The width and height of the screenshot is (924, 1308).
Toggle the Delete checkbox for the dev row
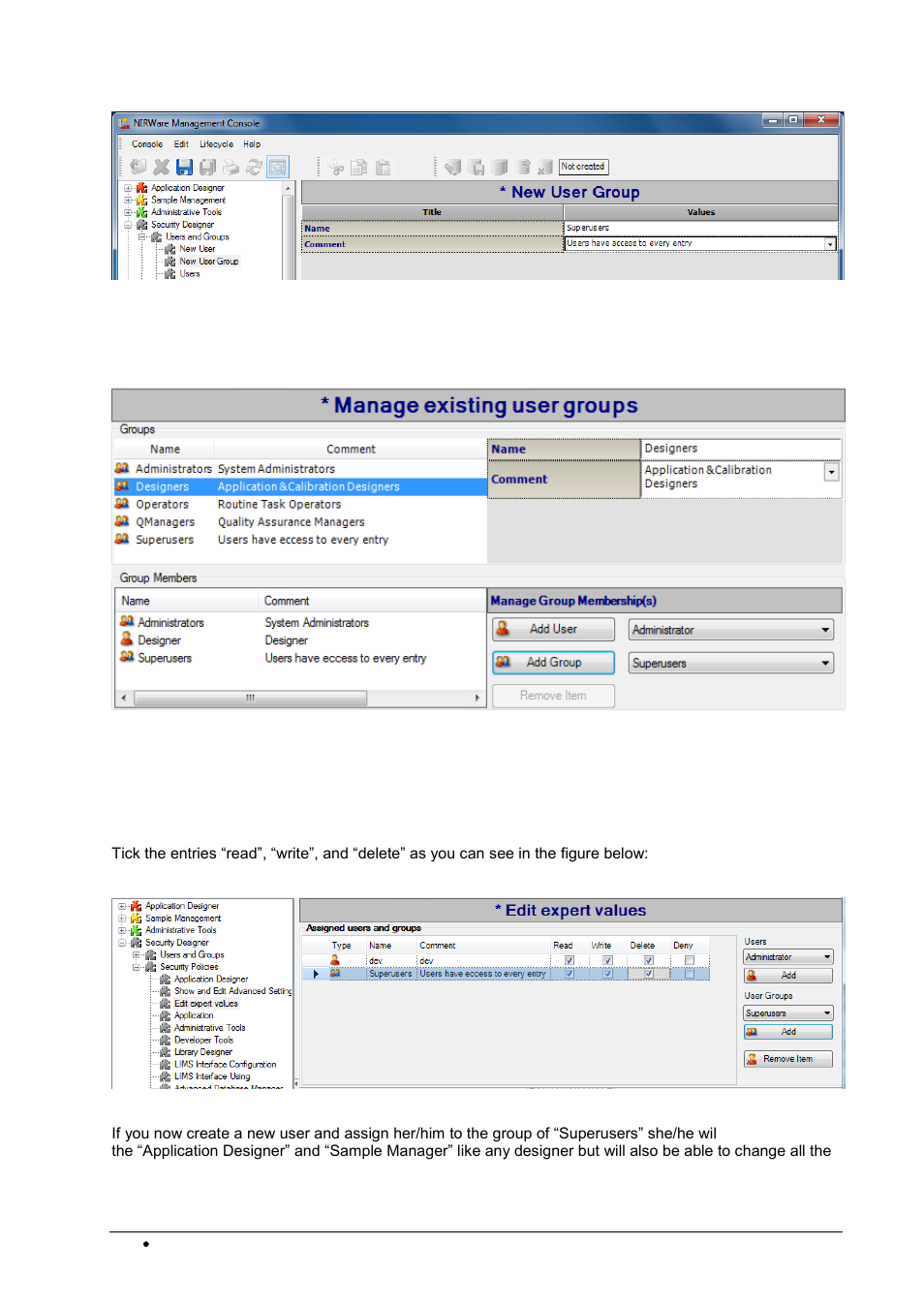coord(649,960)
